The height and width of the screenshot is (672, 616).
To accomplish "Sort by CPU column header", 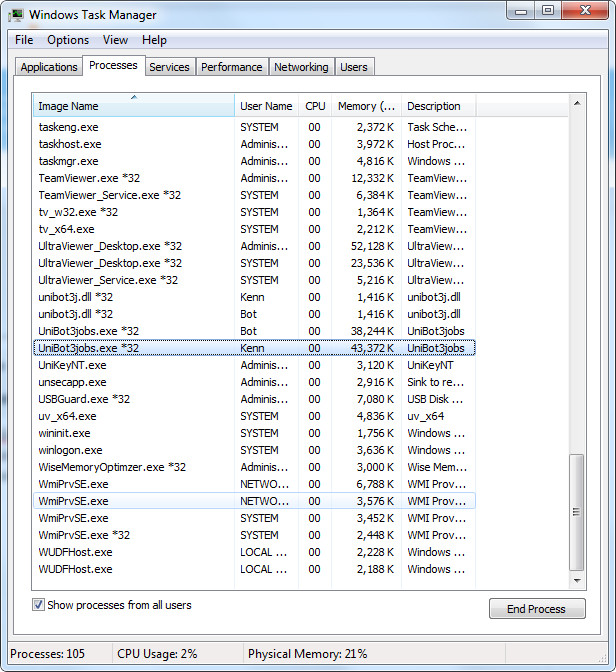I will pos(315,105).
